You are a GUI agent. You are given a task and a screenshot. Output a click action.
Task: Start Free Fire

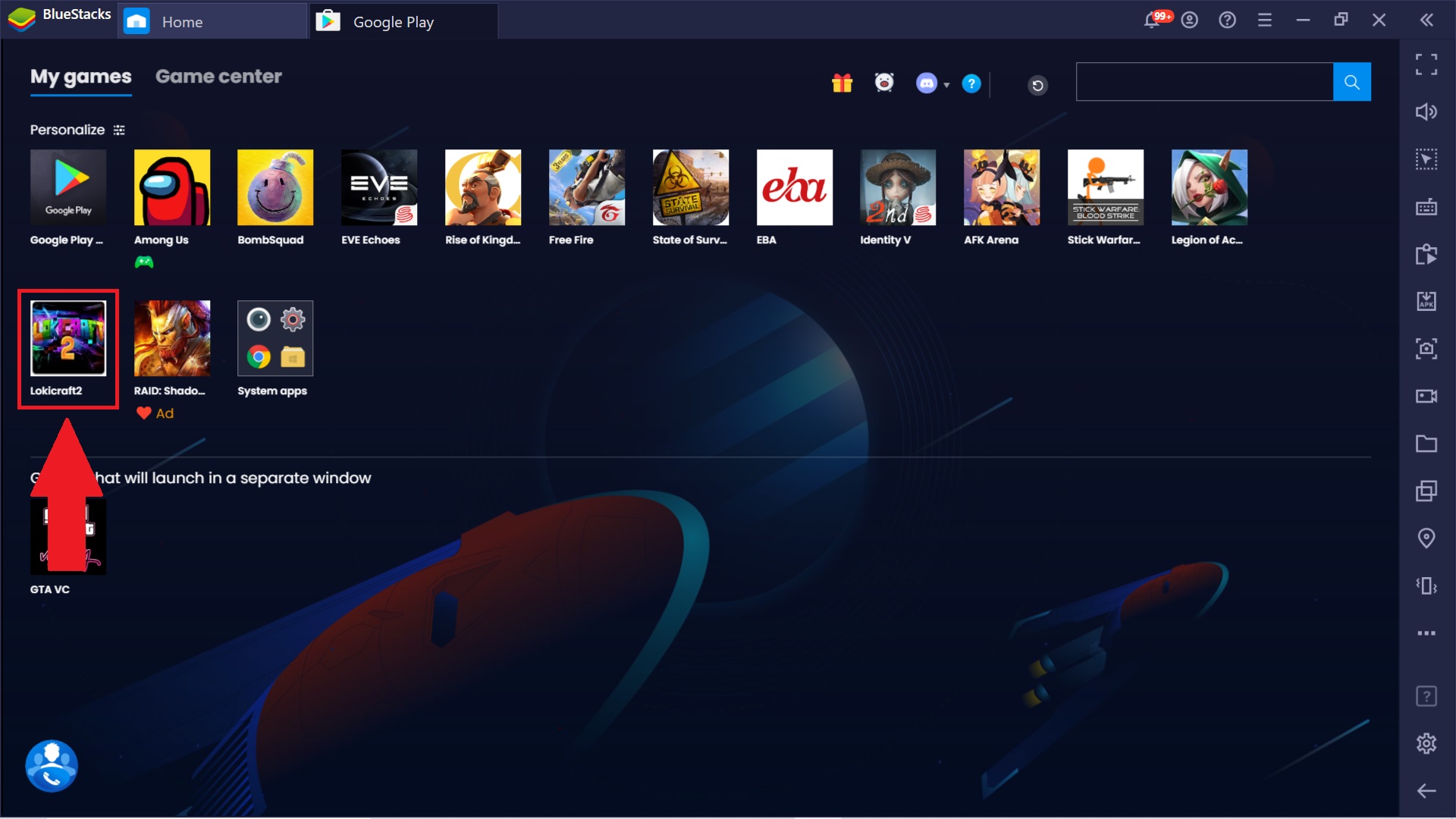tap(587, 187)
